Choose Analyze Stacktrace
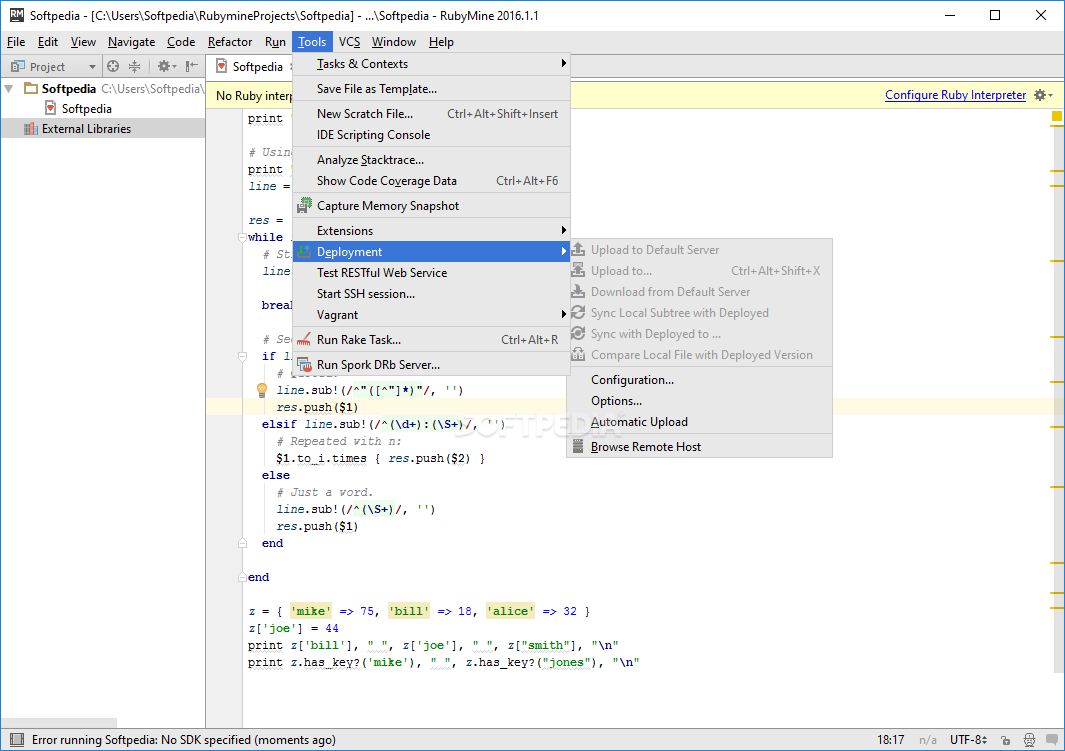Screen dimensions: 1065x751 (431, 160)
